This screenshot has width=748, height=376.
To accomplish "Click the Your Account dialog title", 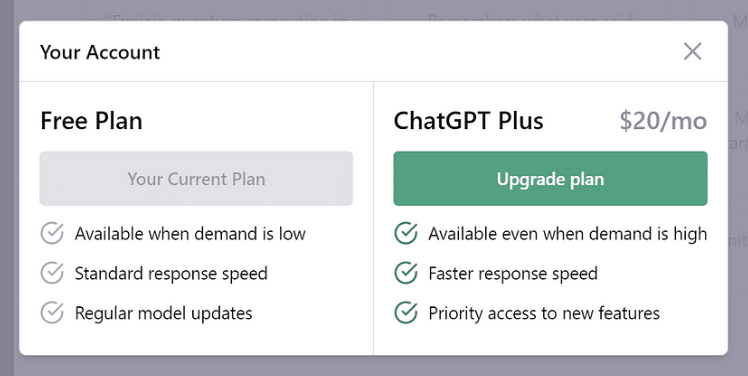I will (x=100, y=52).
